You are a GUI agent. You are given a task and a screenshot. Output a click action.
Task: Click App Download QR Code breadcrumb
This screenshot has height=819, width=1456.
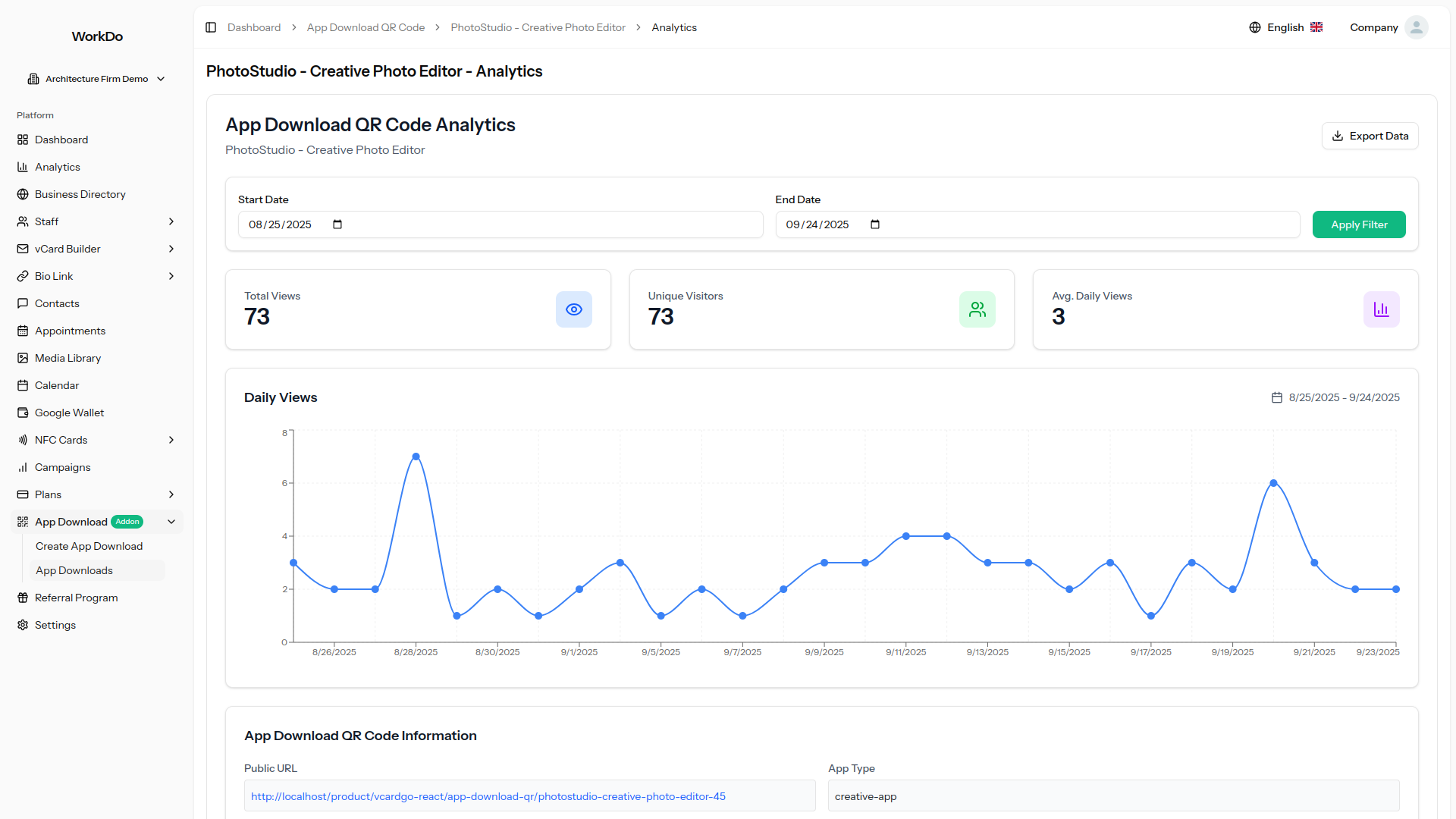366,27
